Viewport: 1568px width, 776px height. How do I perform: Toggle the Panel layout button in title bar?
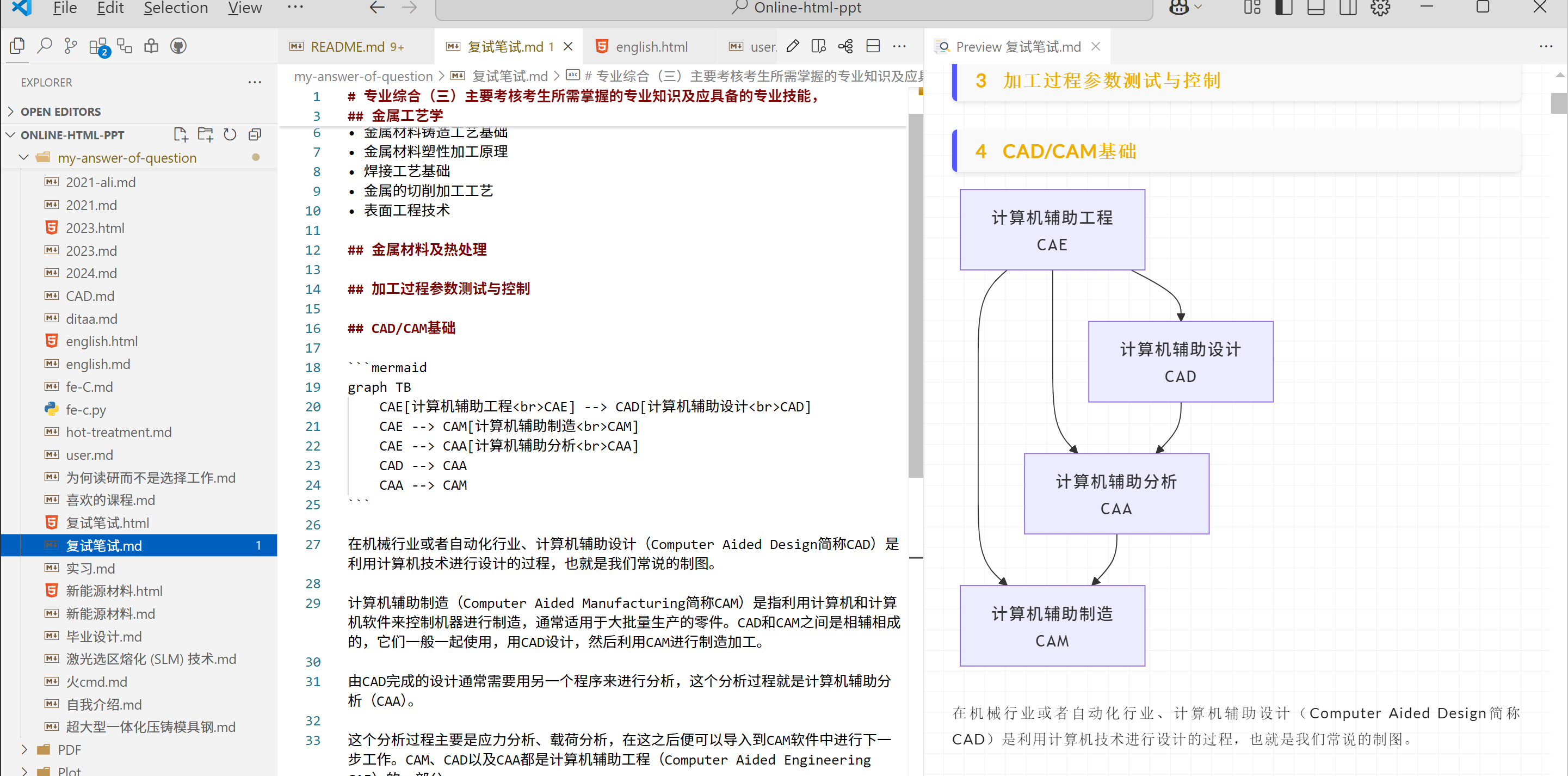click(1316, 8)
